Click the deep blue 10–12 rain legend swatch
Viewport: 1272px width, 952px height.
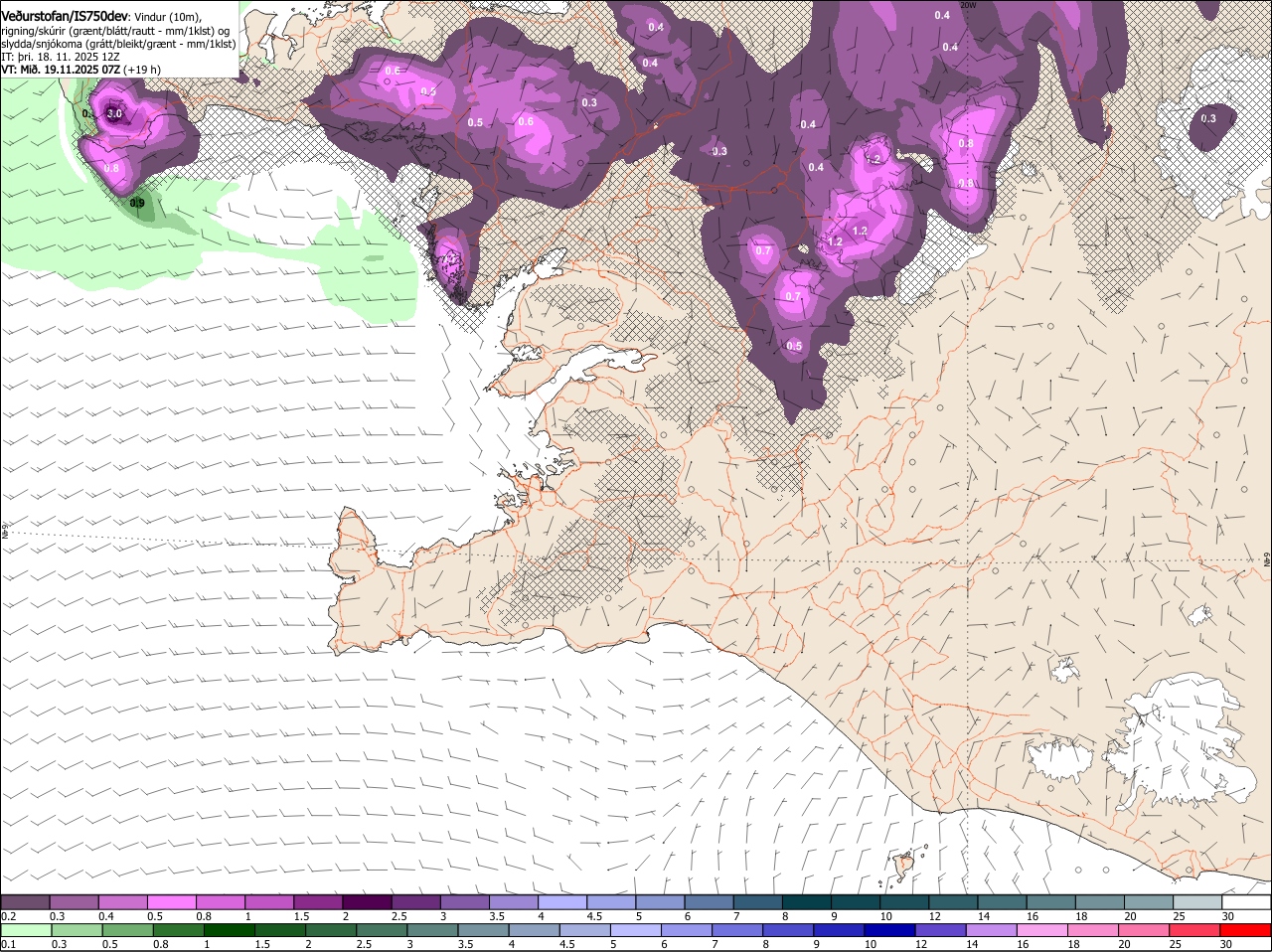pyautogui.click(x=890, y=930)
